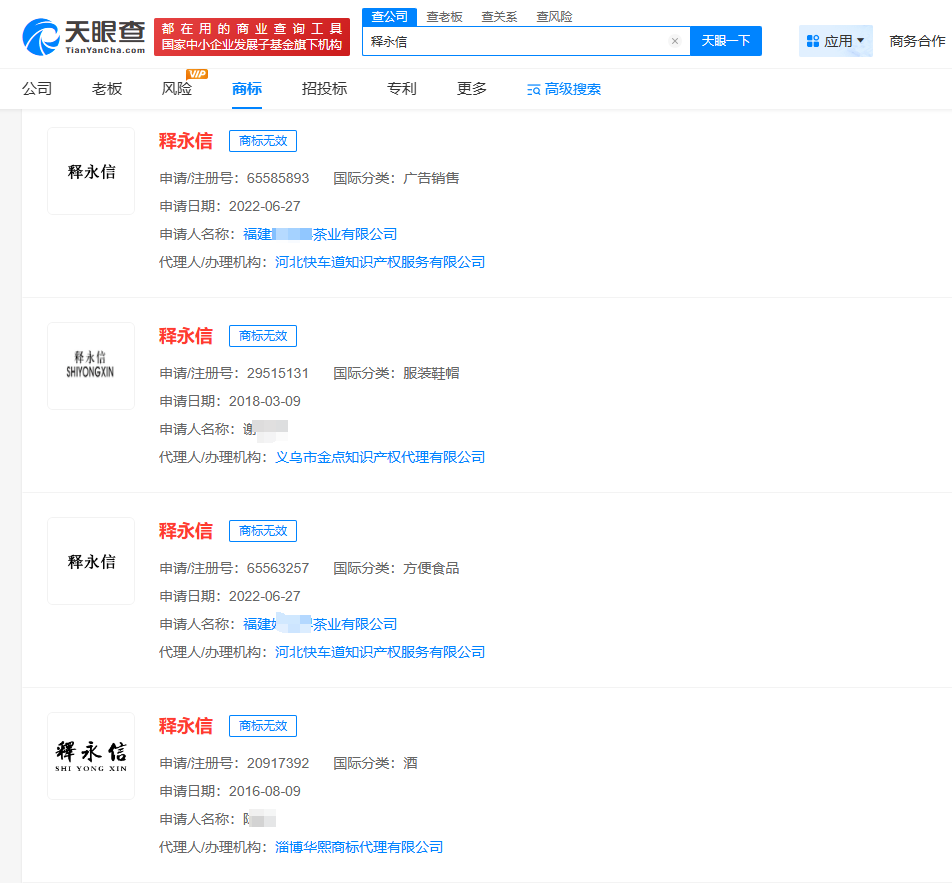Viewport: 952px width, 883px height.
Task: Select the 查风险 search tab
Action: tap(554, 17)
